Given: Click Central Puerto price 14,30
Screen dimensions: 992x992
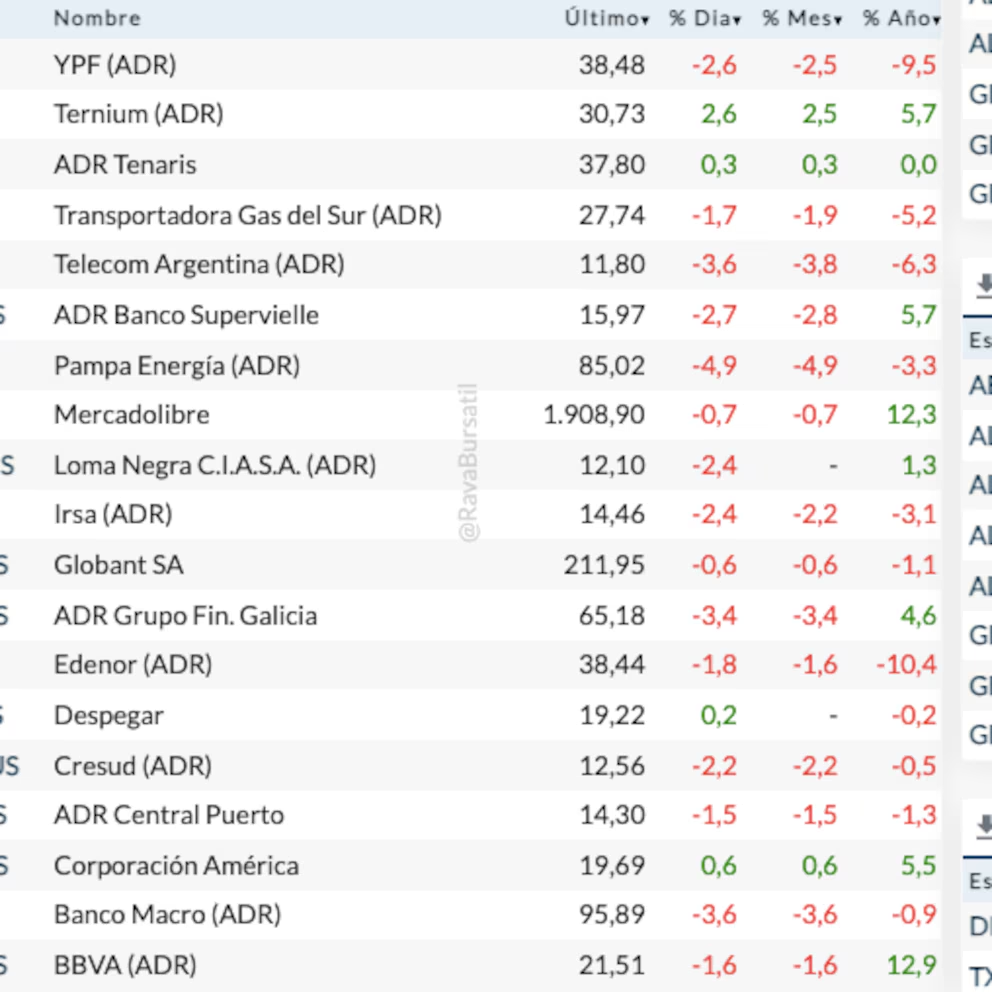Looking at the screenshot, I should click(x=612, y=815).
